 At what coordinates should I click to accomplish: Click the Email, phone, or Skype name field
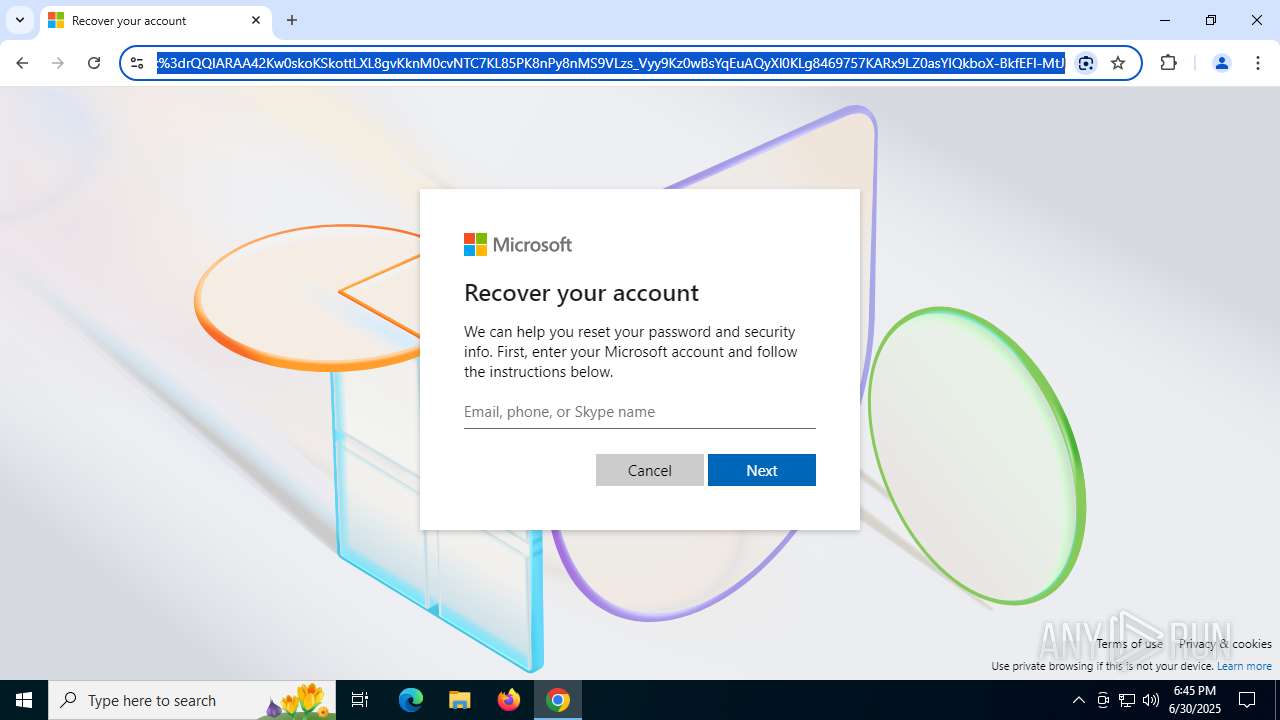(640, 412)
